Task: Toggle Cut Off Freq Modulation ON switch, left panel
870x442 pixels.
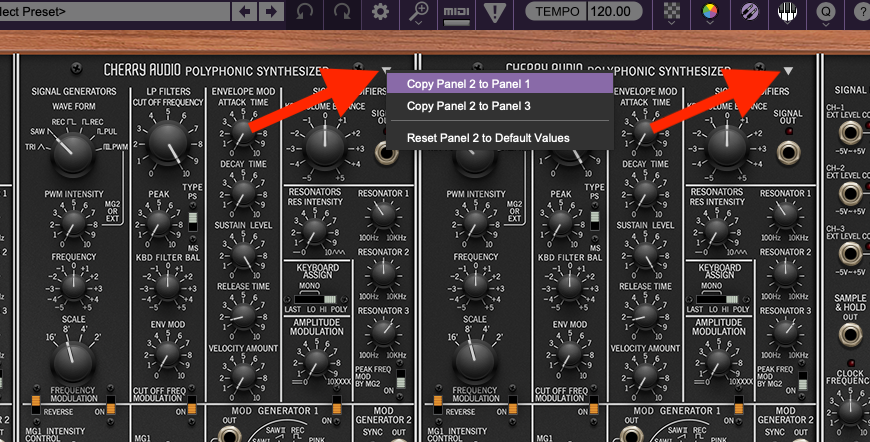Action: click(192, 405)
